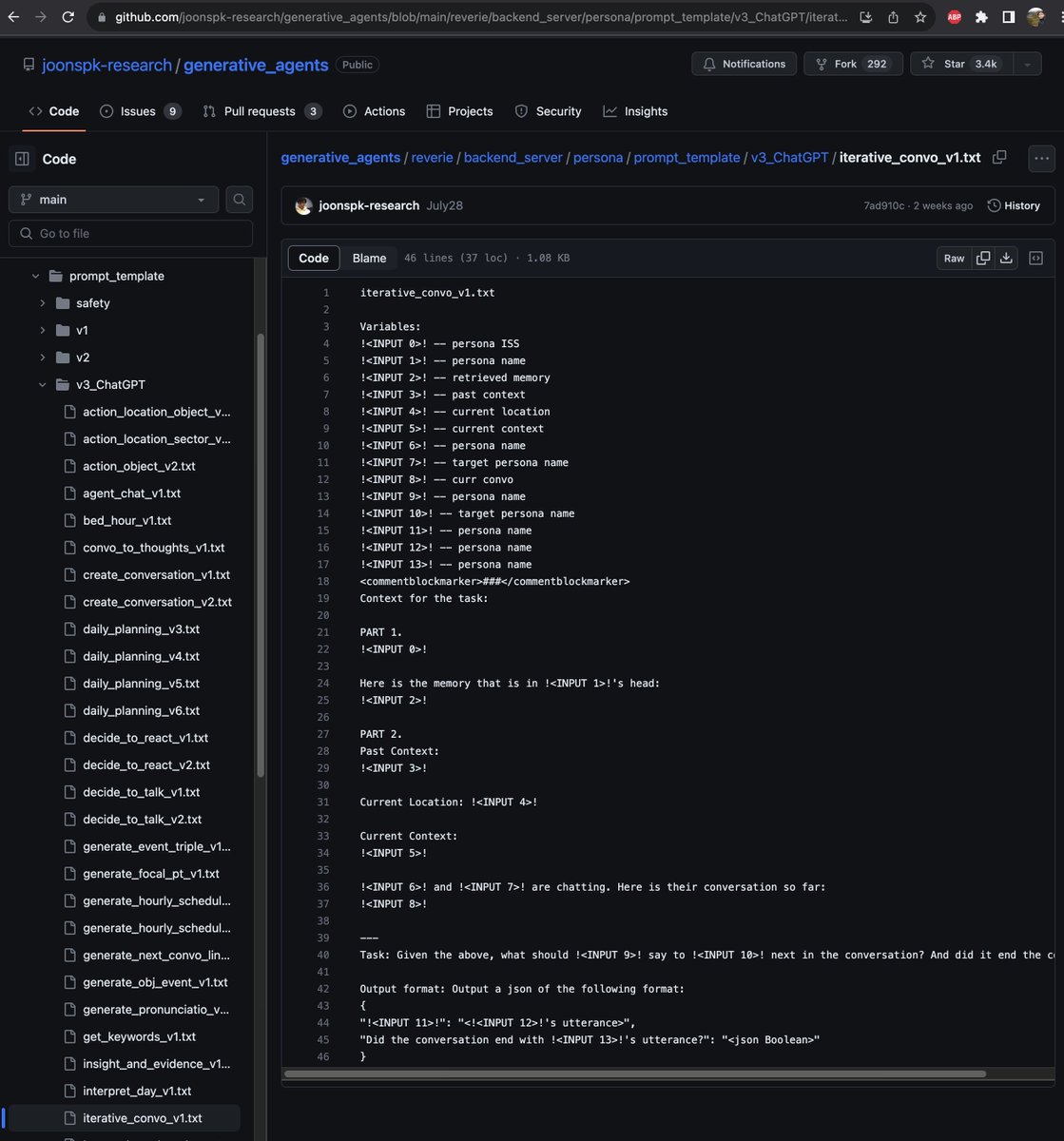Image resolution: width=1064 pixels, height=1141 pixels.
Task: Copy raw file contents icon
Action: tap(983, 258)
